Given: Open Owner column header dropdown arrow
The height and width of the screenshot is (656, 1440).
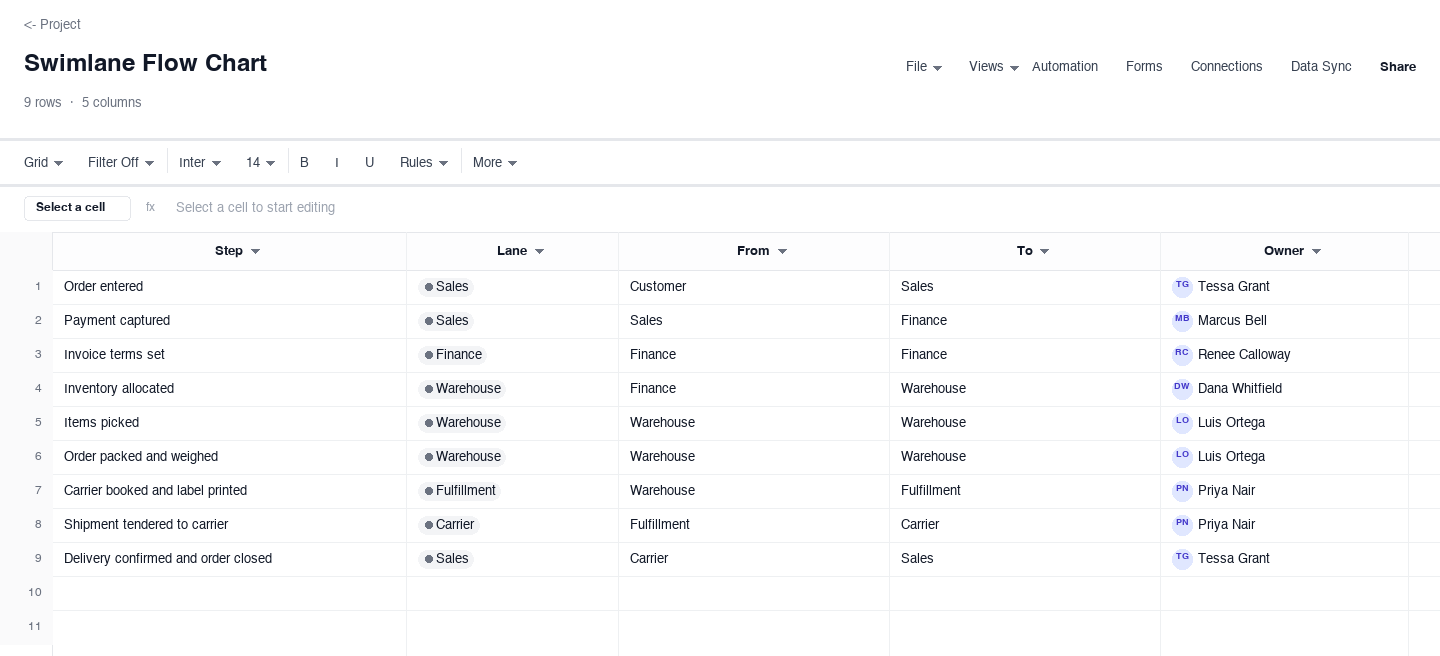Looking at the screenshot, I should 1316,252.
